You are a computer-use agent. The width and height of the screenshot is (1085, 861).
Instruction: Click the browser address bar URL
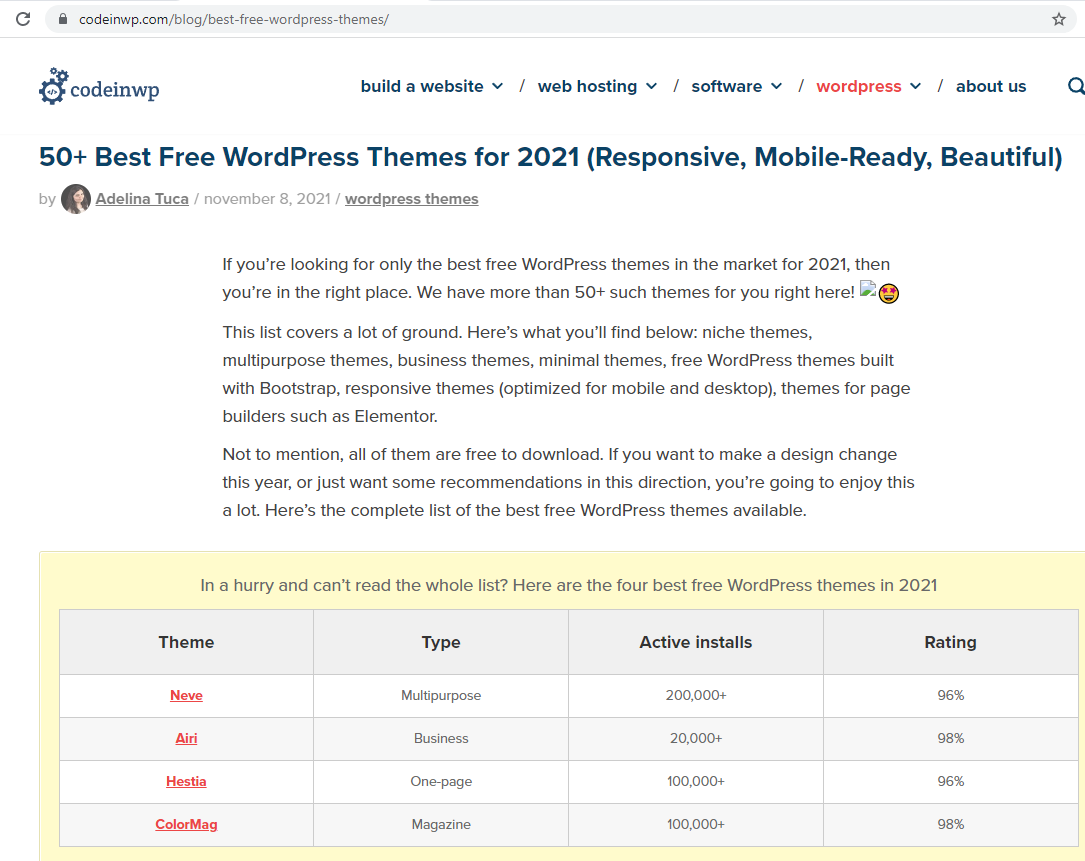click(x=234, y=19)
